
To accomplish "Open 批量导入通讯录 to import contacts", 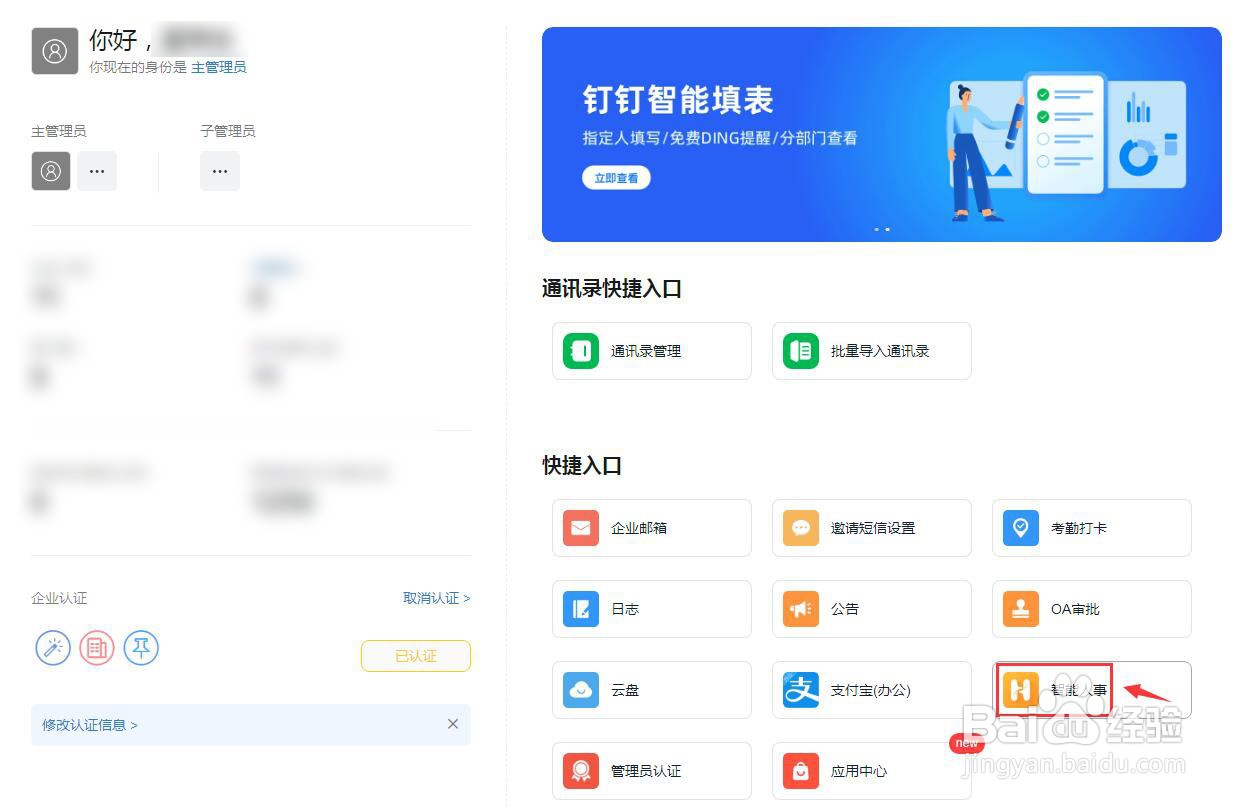I will 871,351.
